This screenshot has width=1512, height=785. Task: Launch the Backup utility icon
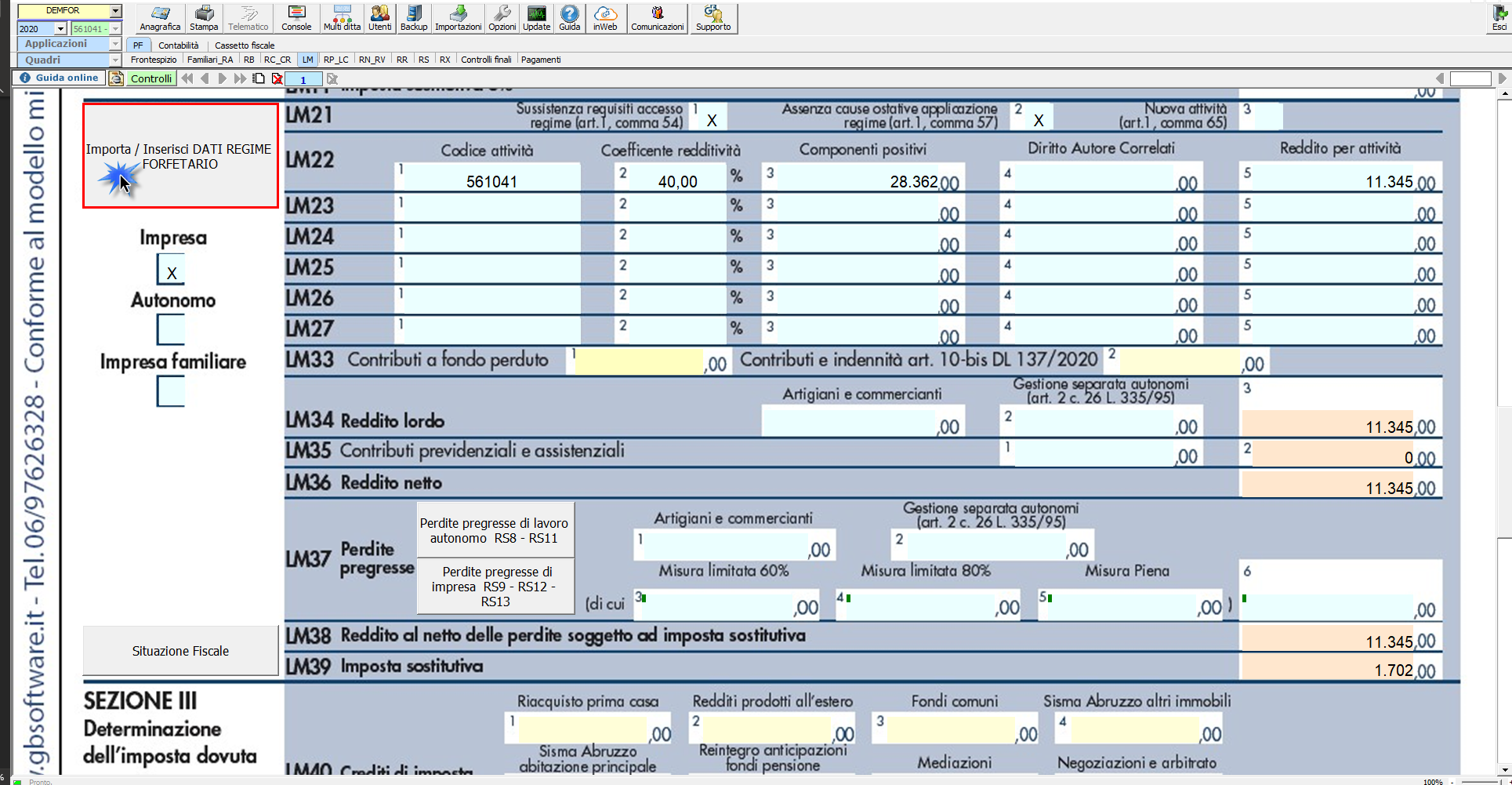[414, 18]
